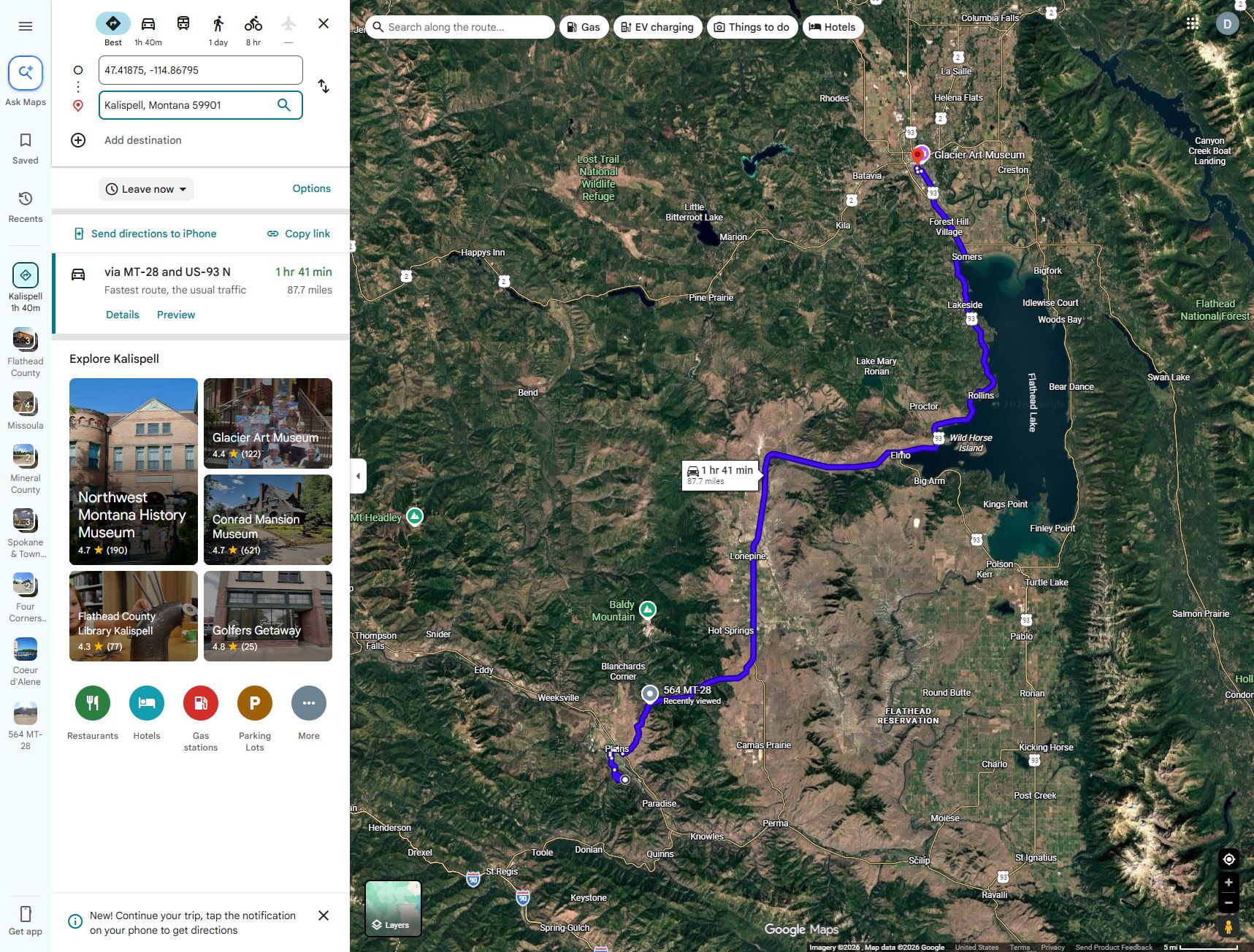Viewport: 1254px width, 952px height.
Task: Open Golfers Getaway card
Action: 268,616
